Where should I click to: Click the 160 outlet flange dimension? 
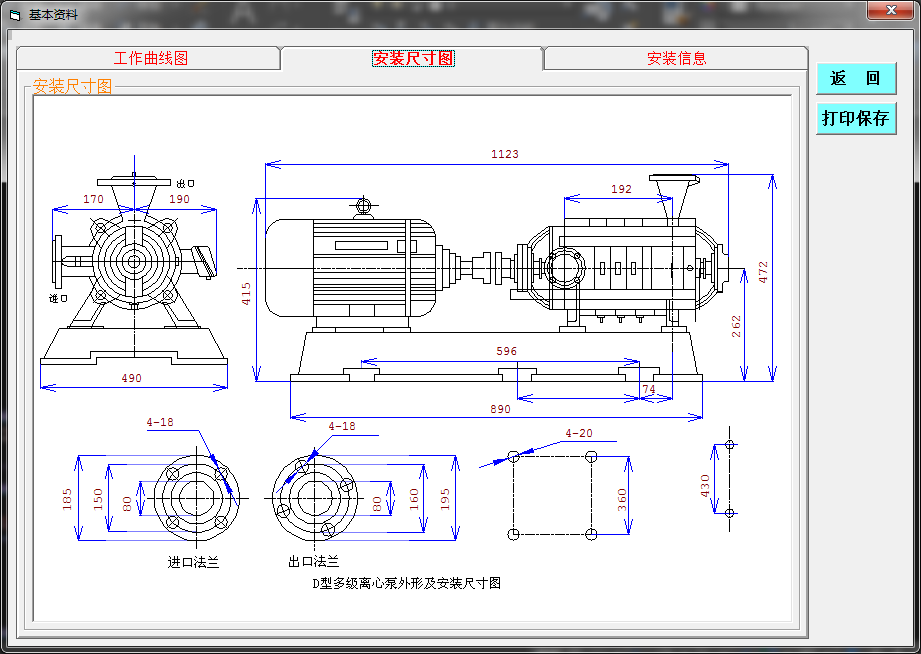[414, 499]
